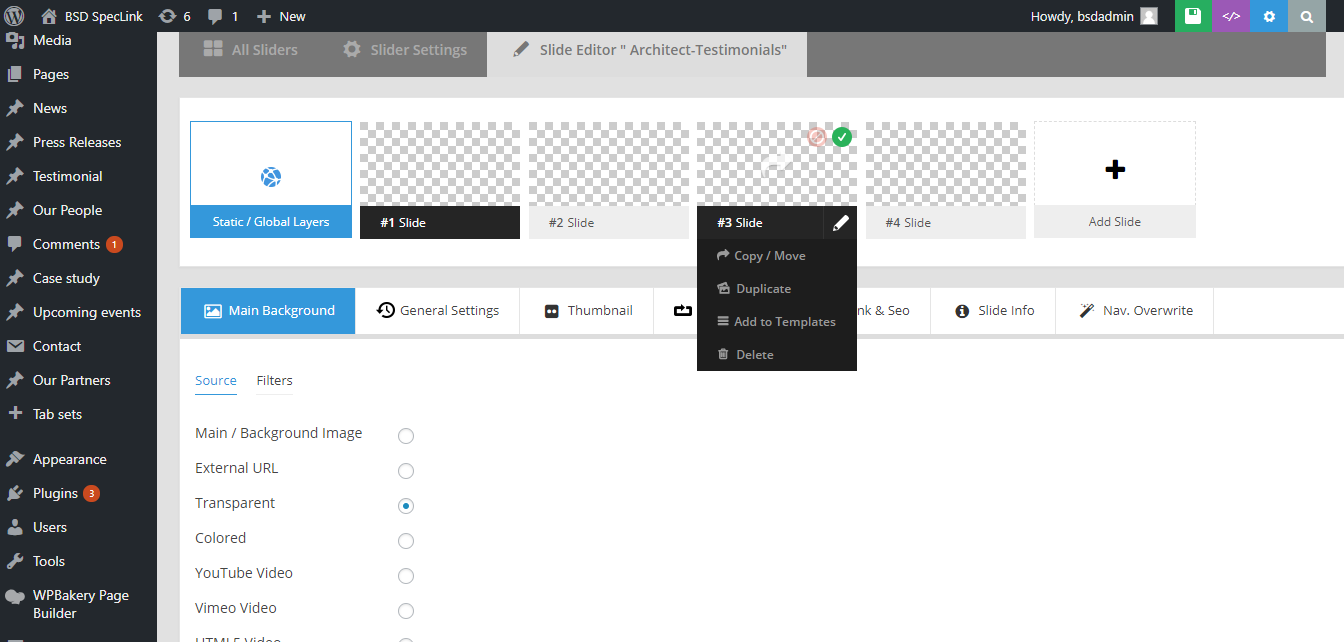Select the #2 Slide thumbnail
Screen dimensions: 1344x642
coord(608,180)
